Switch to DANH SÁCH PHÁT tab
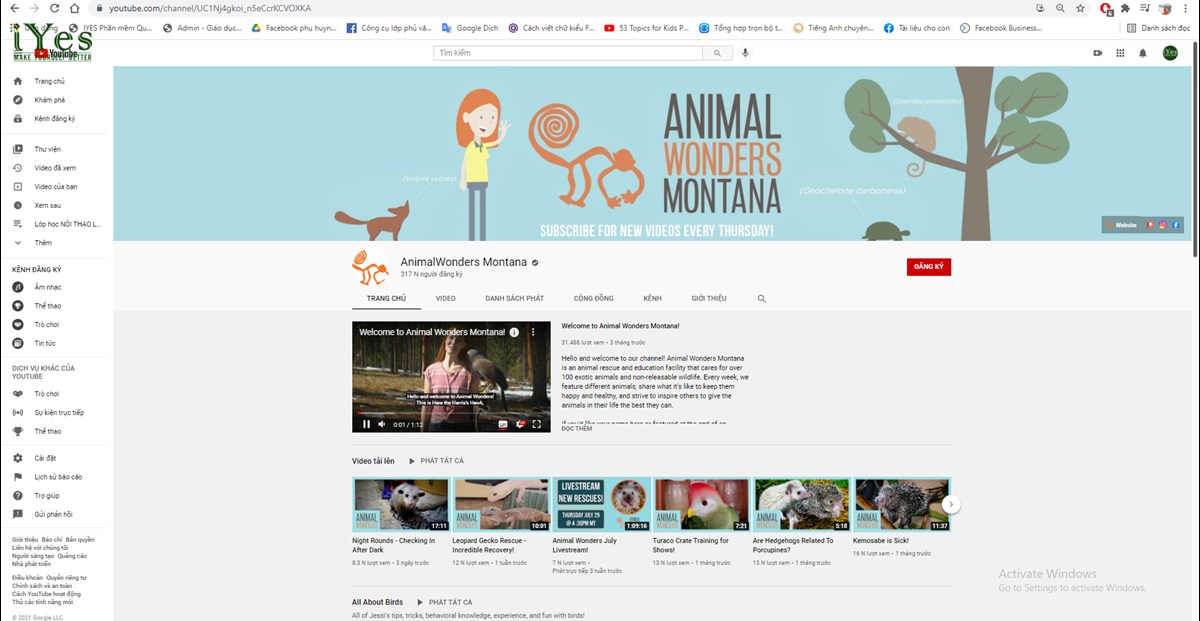 pyautogui.click(x=514, y=298)
